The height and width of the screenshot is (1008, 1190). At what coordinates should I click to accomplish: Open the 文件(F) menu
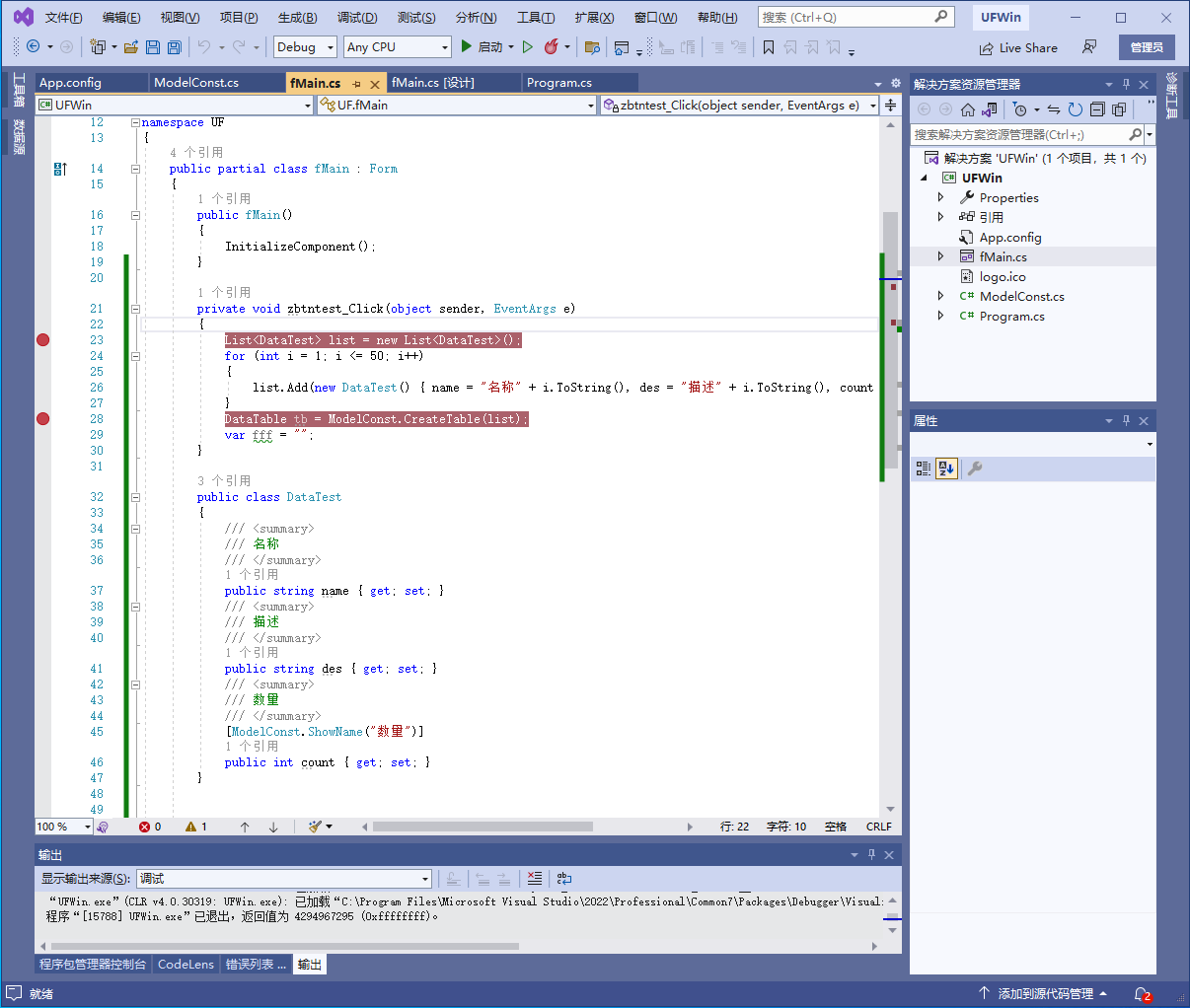point(63,18)
